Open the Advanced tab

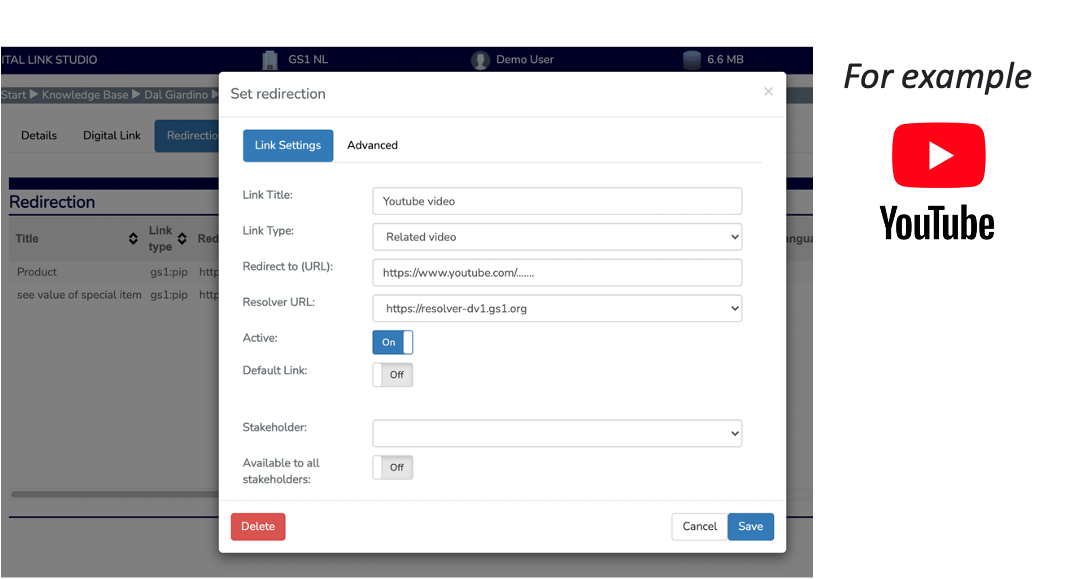(373, 145)
